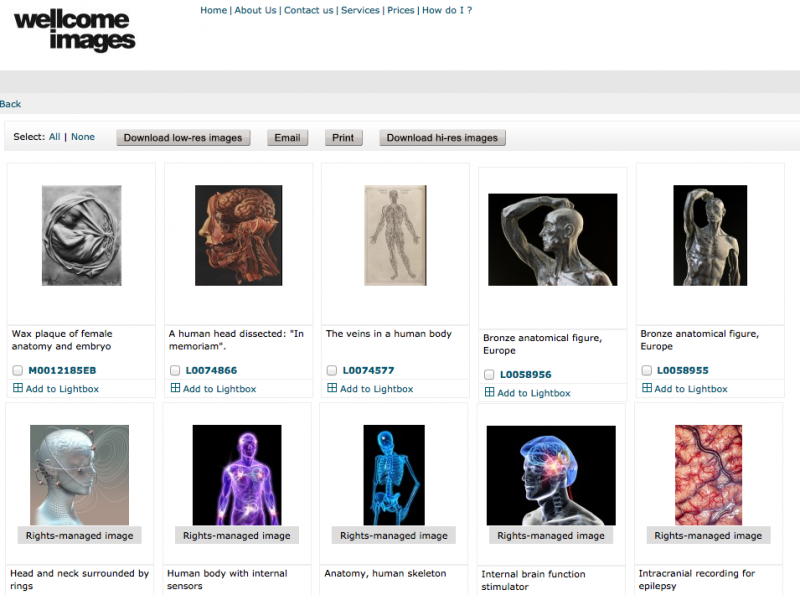800x595 pixels.
Task: View the Prices page
Action: click(401, 10)
